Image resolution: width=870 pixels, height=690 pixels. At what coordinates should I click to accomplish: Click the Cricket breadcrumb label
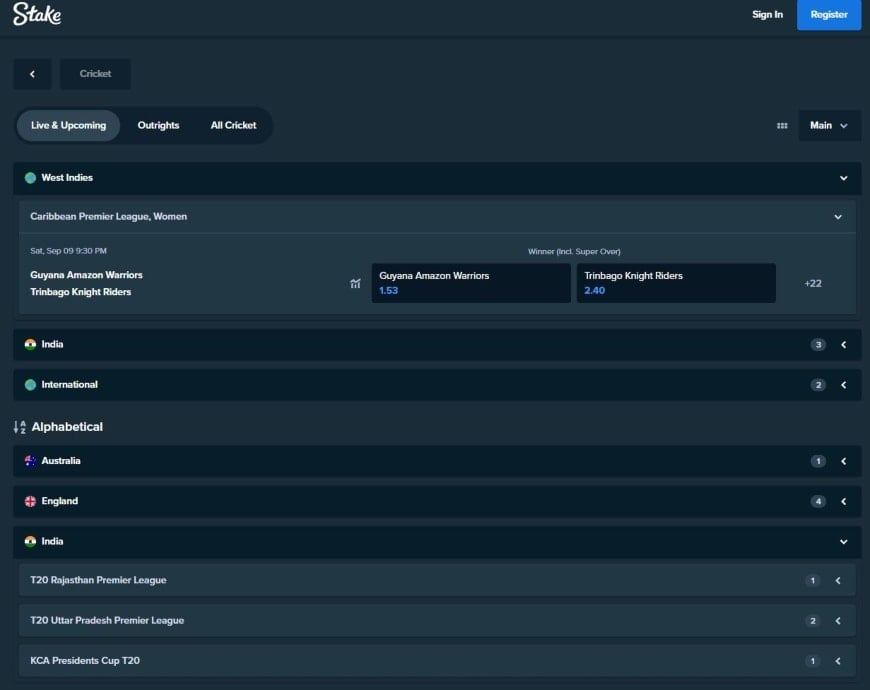(x=95, y=74)
